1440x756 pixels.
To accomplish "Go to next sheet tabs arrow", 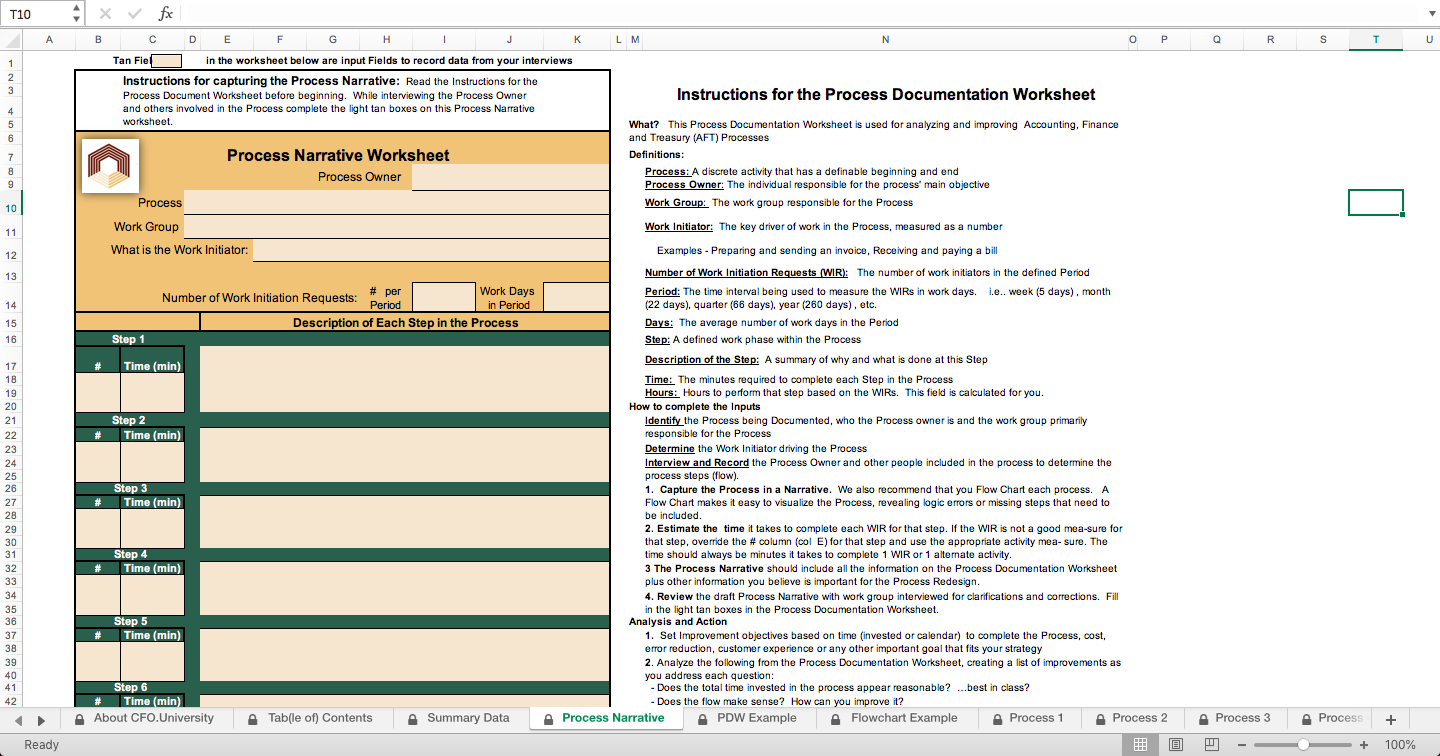I will (41, 719).
